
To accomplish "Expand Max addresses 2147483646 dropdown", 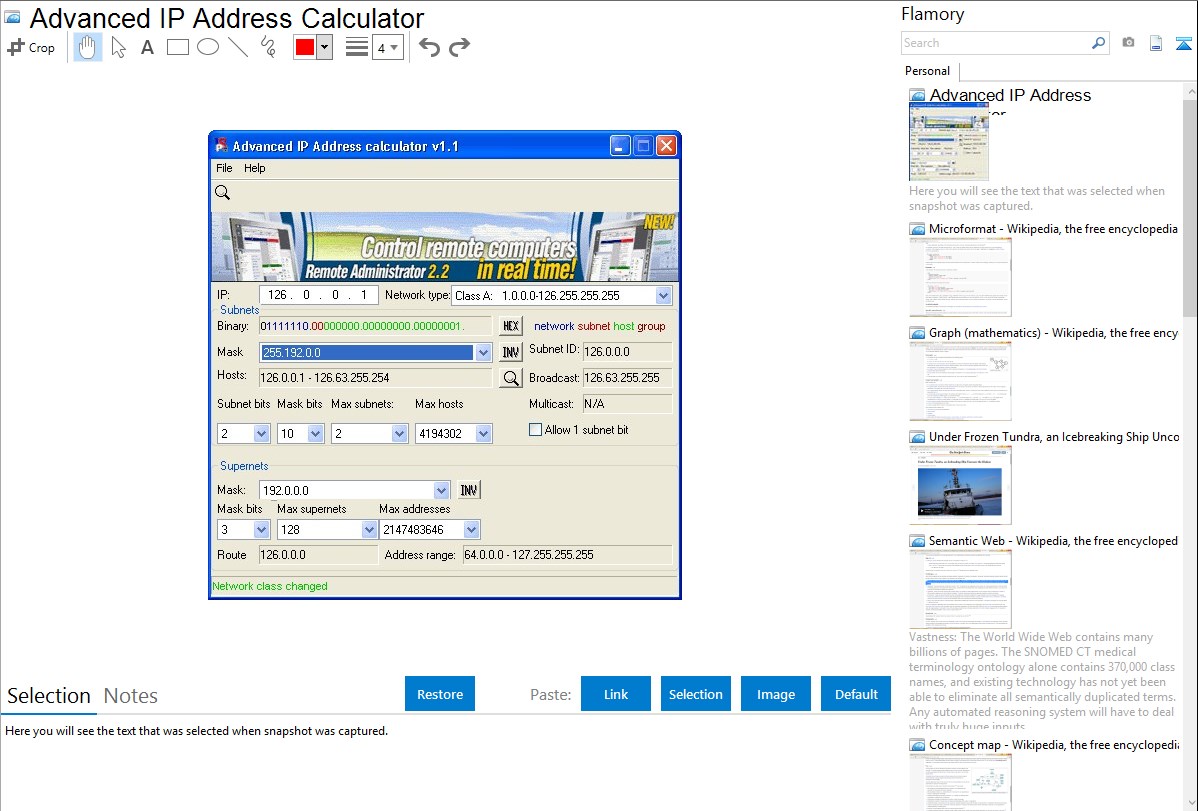I will tap(471, 530).
